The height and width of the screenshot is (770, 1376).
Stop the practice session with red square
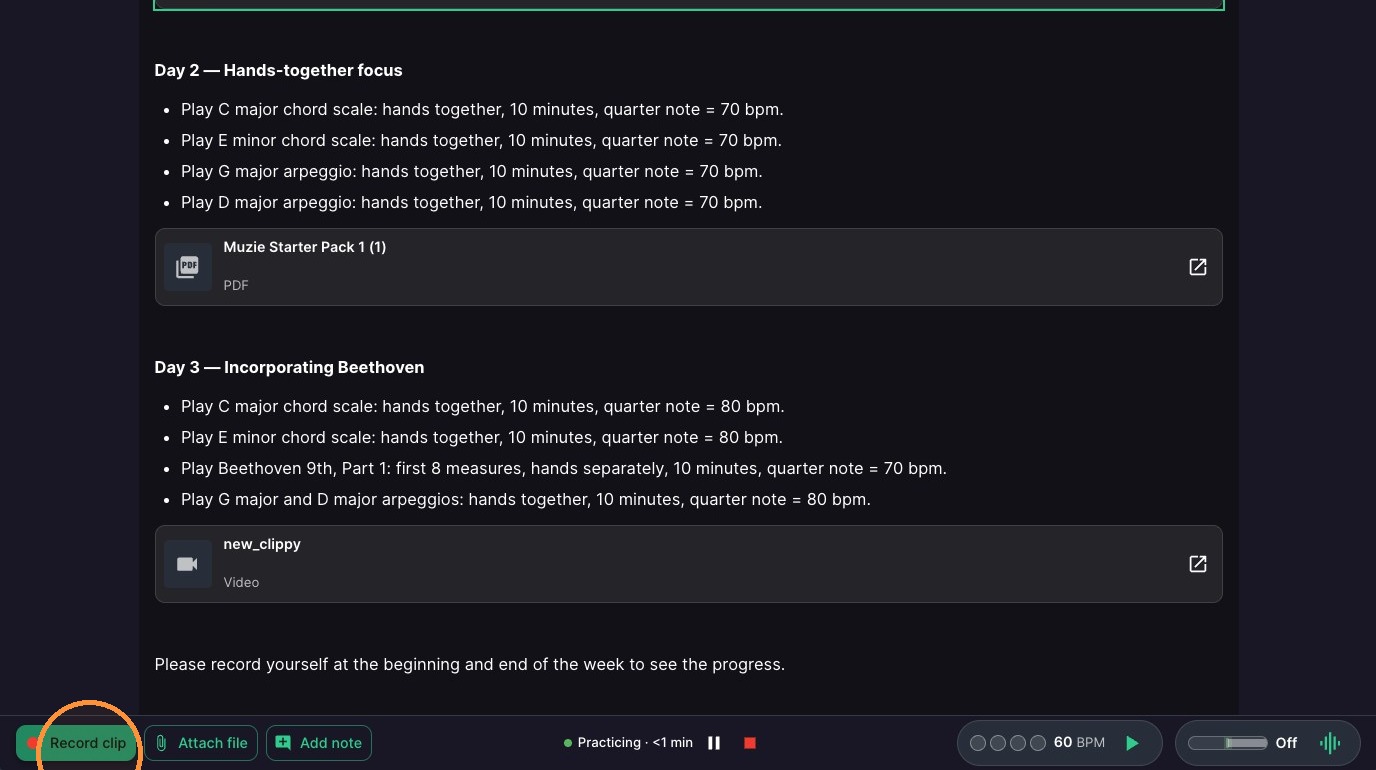coord(750,743)
